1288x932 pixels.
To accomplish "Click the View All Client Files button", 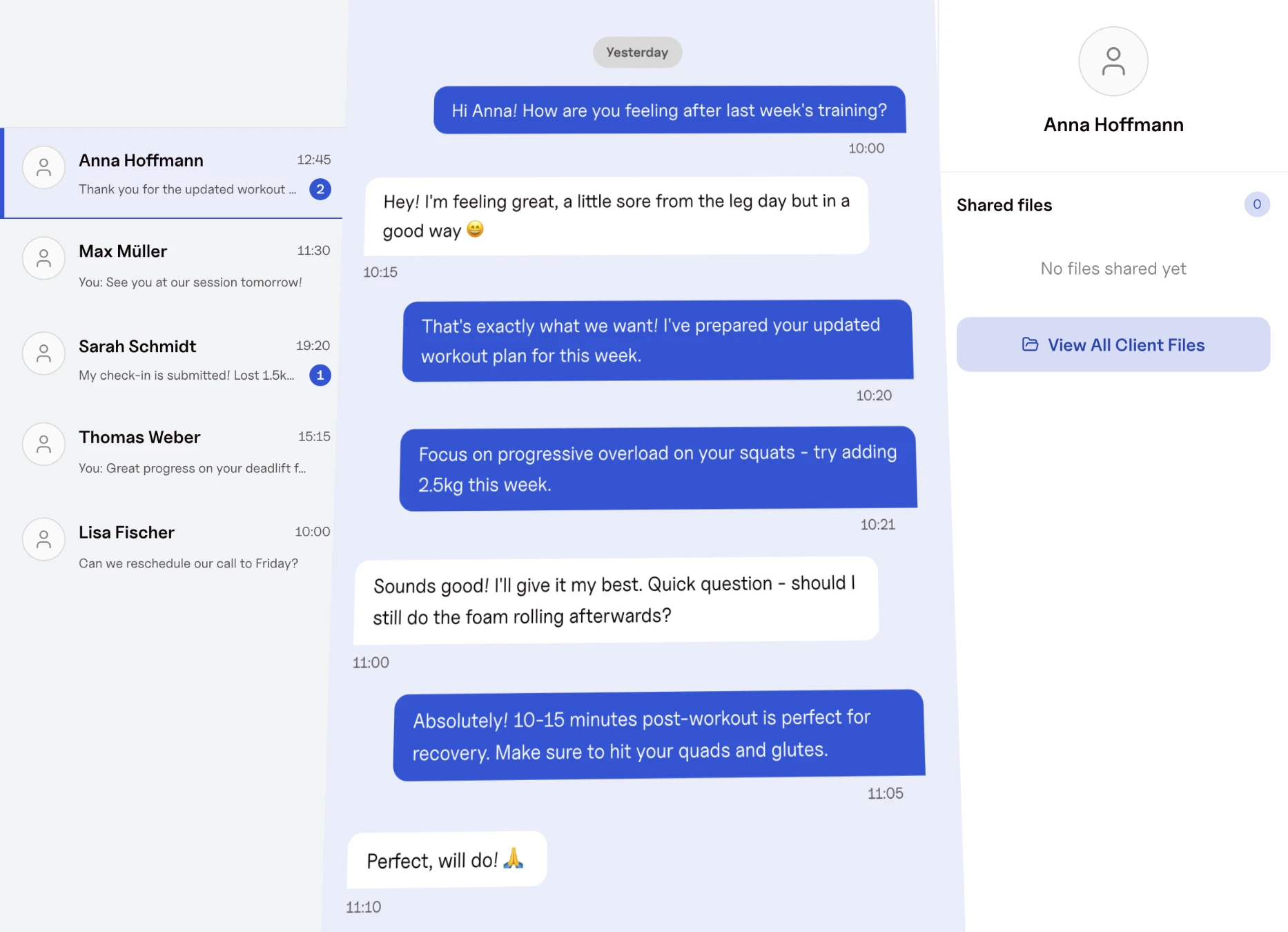I will [1113, 344].
